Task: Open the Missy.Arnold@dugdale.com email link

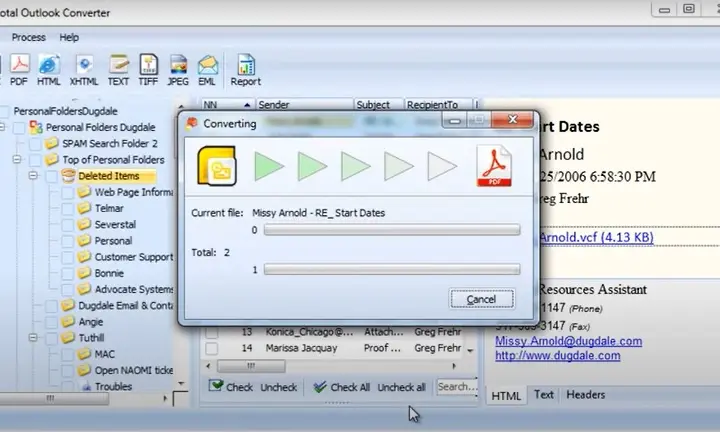Action: click(568, 341)
